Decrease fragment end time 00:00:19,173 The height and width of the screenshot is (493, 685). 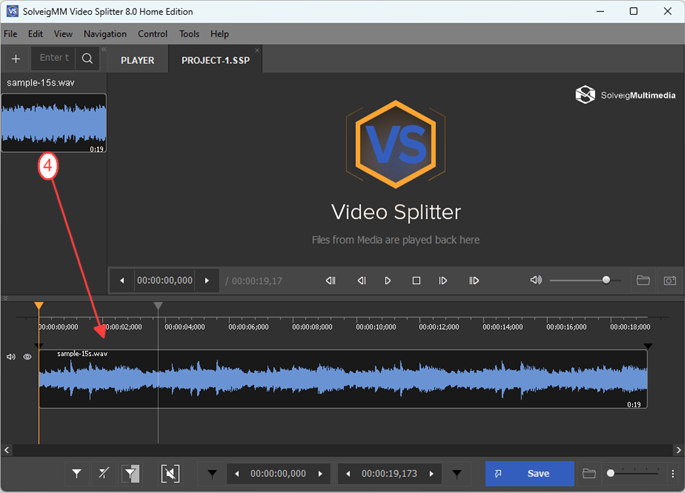pos(348,474)
